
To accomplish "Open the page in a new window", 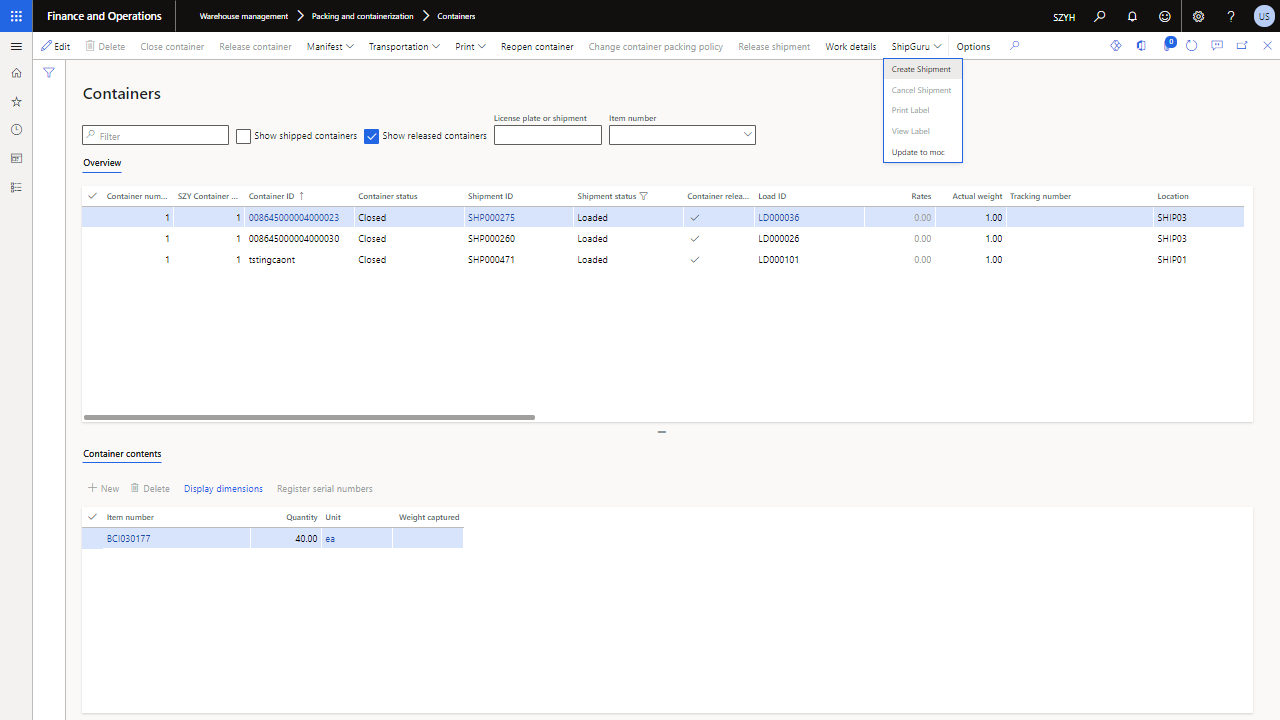I will click(x=1242, y=46).
